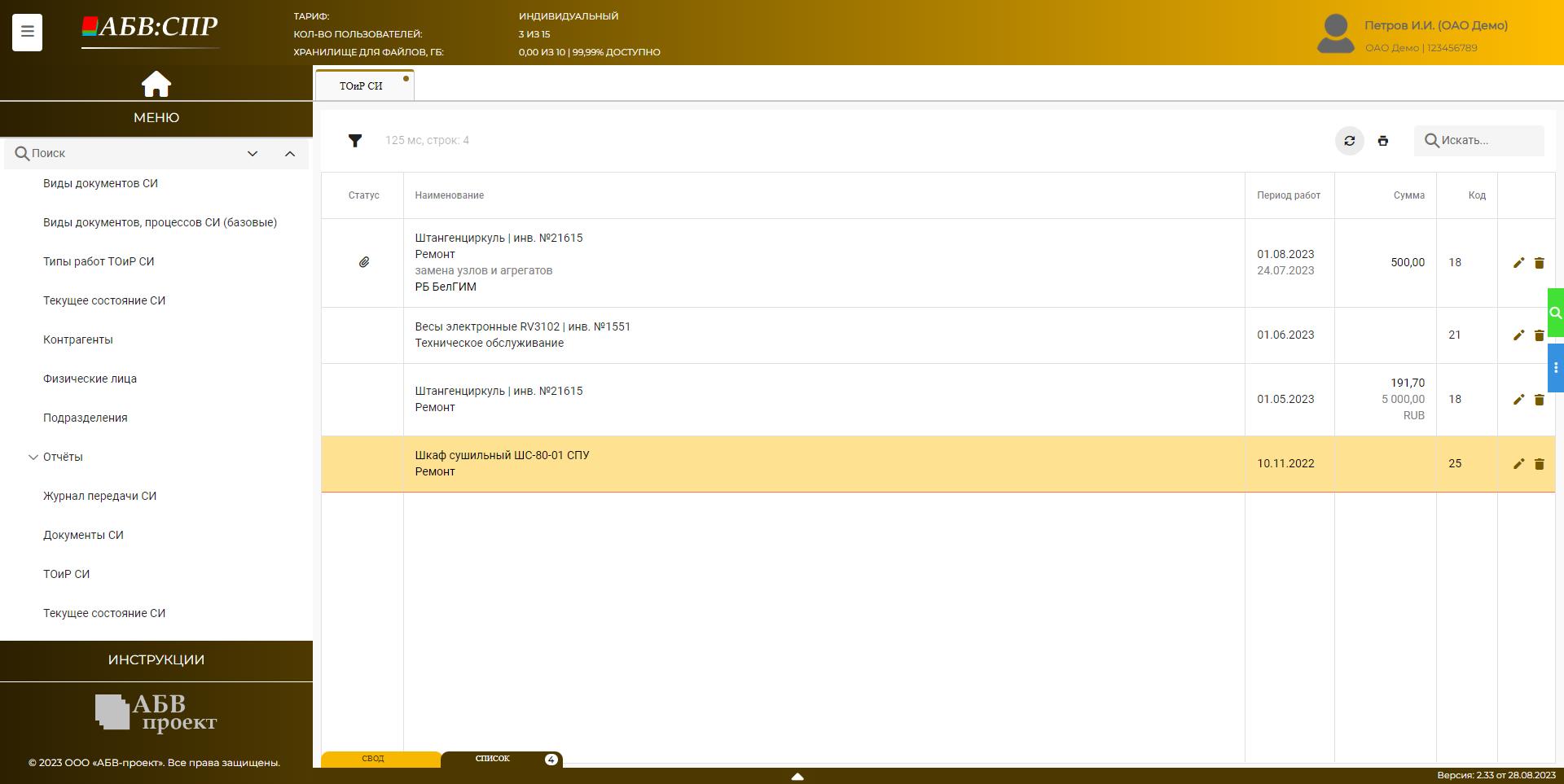This screenshot has height=784, width=1564.
Task: Select the ТОиР СИ tab
Action: coord(361,85)
